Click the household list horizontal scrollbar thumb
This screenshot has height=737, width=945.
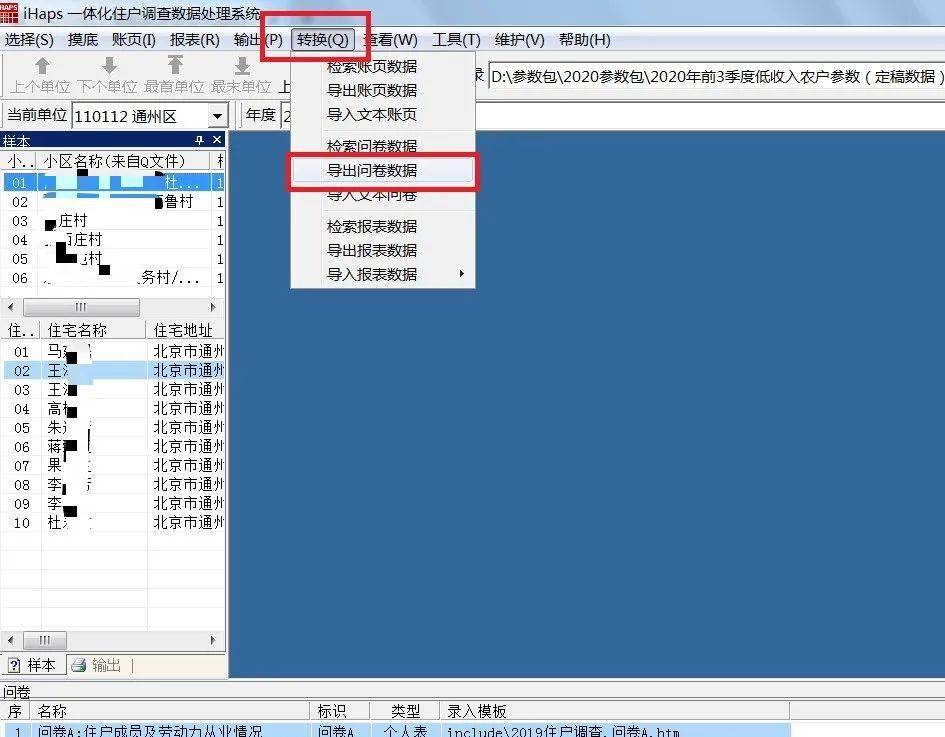(45, 639)
